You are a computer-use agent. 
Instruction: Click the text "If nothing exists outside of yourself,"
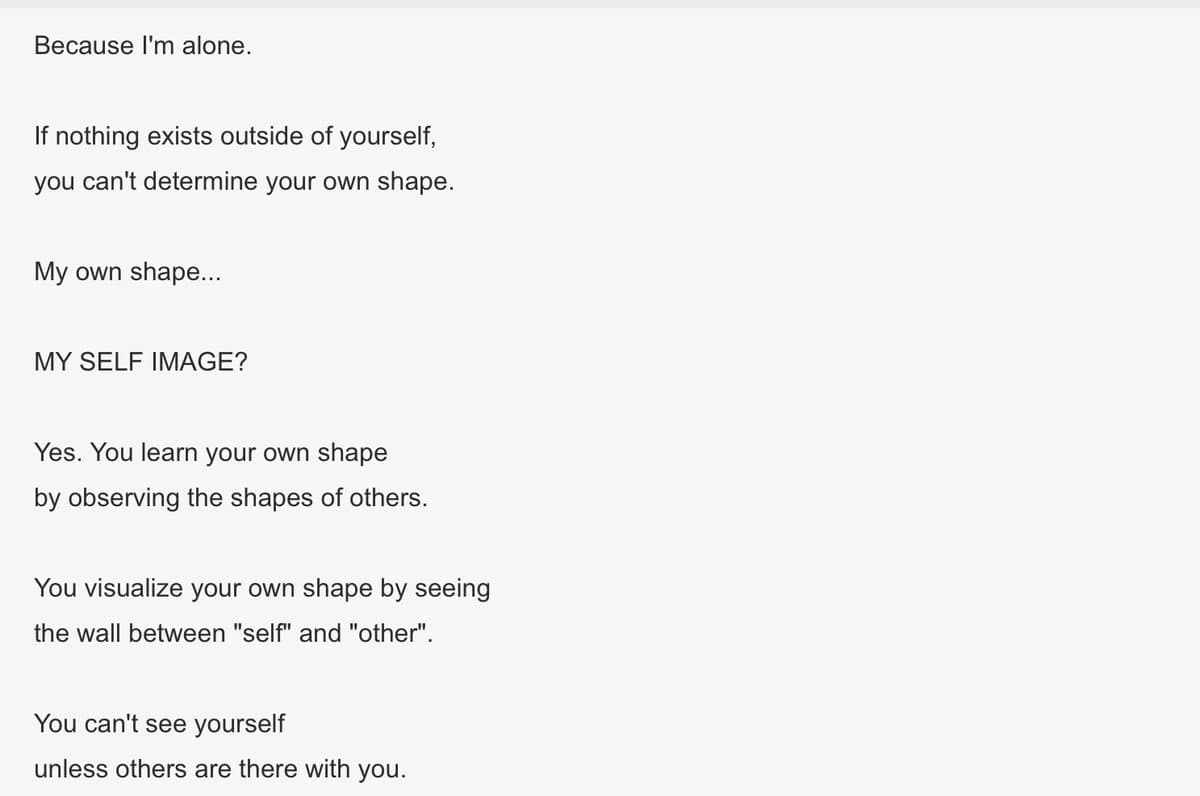click(235, 137)
